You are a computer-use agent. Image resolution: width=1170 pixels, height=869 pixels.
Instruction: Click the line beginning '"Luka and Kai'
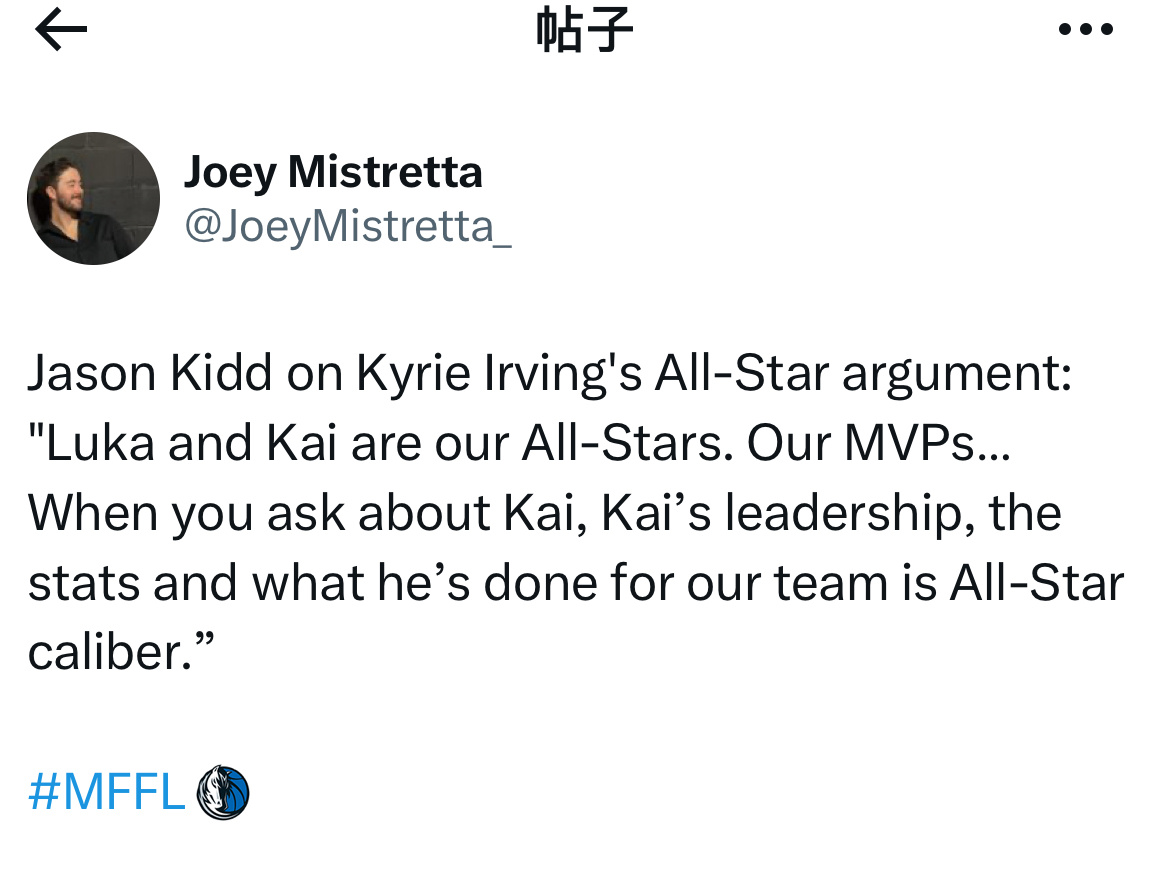tap(519, 443)
